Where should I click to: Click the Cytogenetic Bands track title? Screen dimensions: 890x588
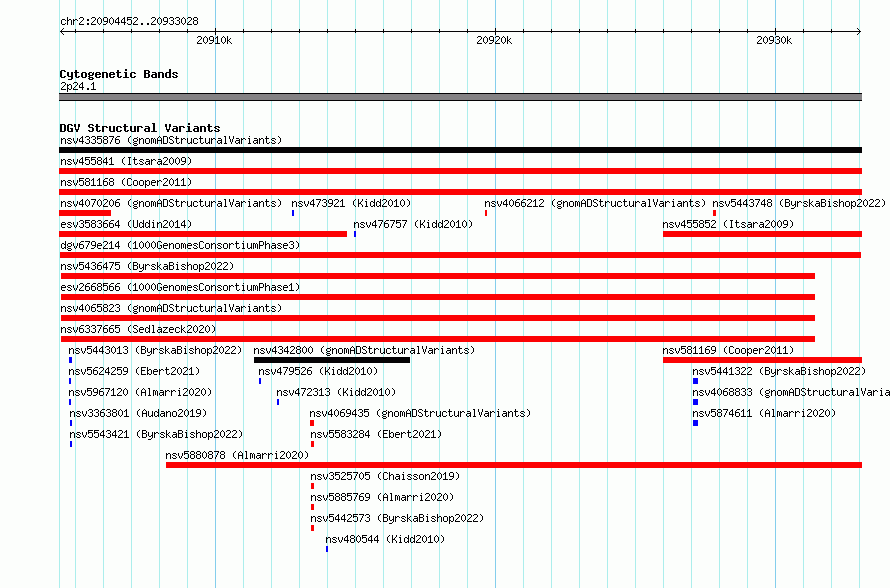[119, 74]
